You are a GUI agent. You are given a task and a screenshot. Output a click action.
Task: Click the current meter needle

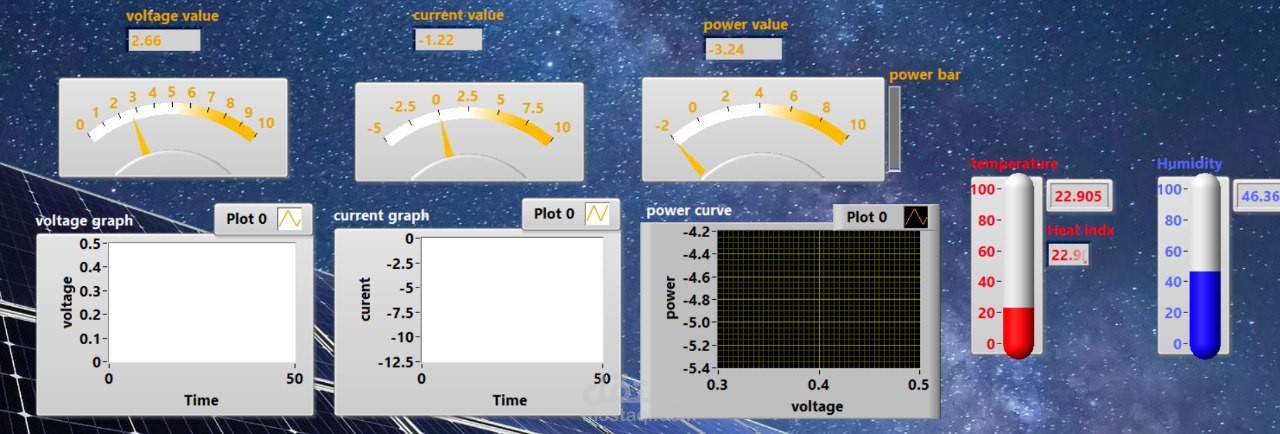click(x=445, y=138)
